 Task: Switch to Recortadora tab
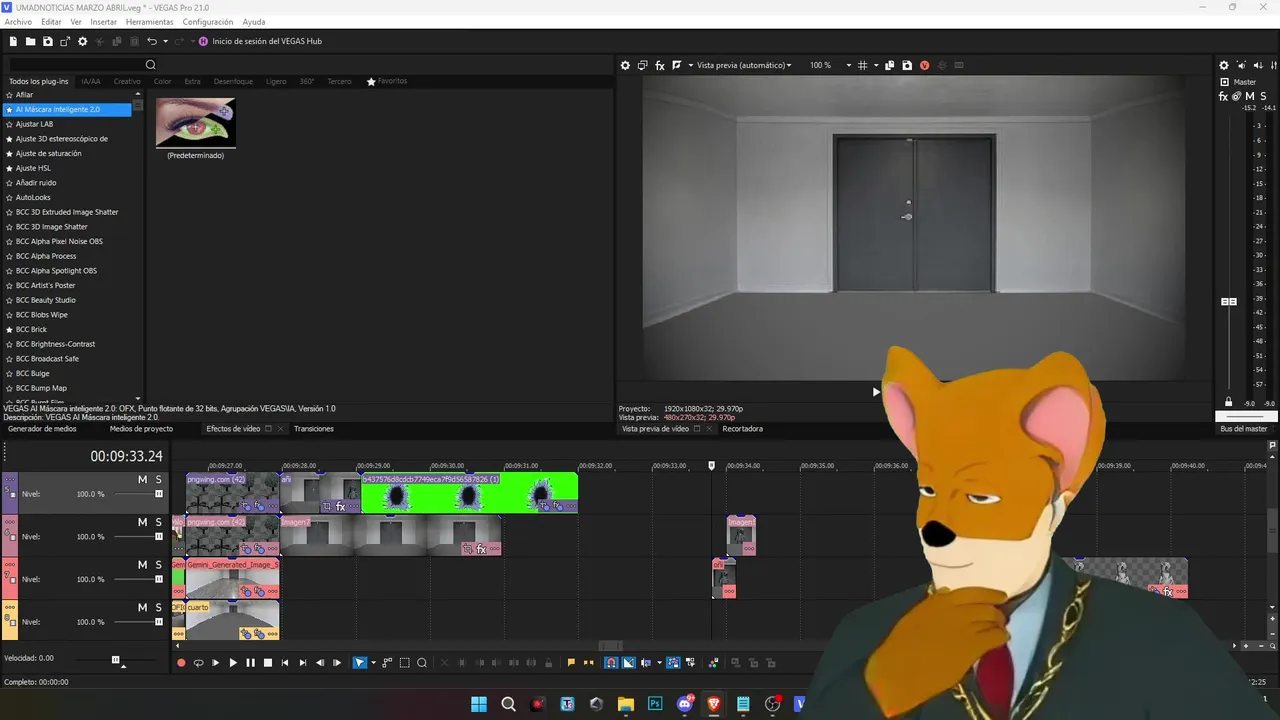(742, 428)
